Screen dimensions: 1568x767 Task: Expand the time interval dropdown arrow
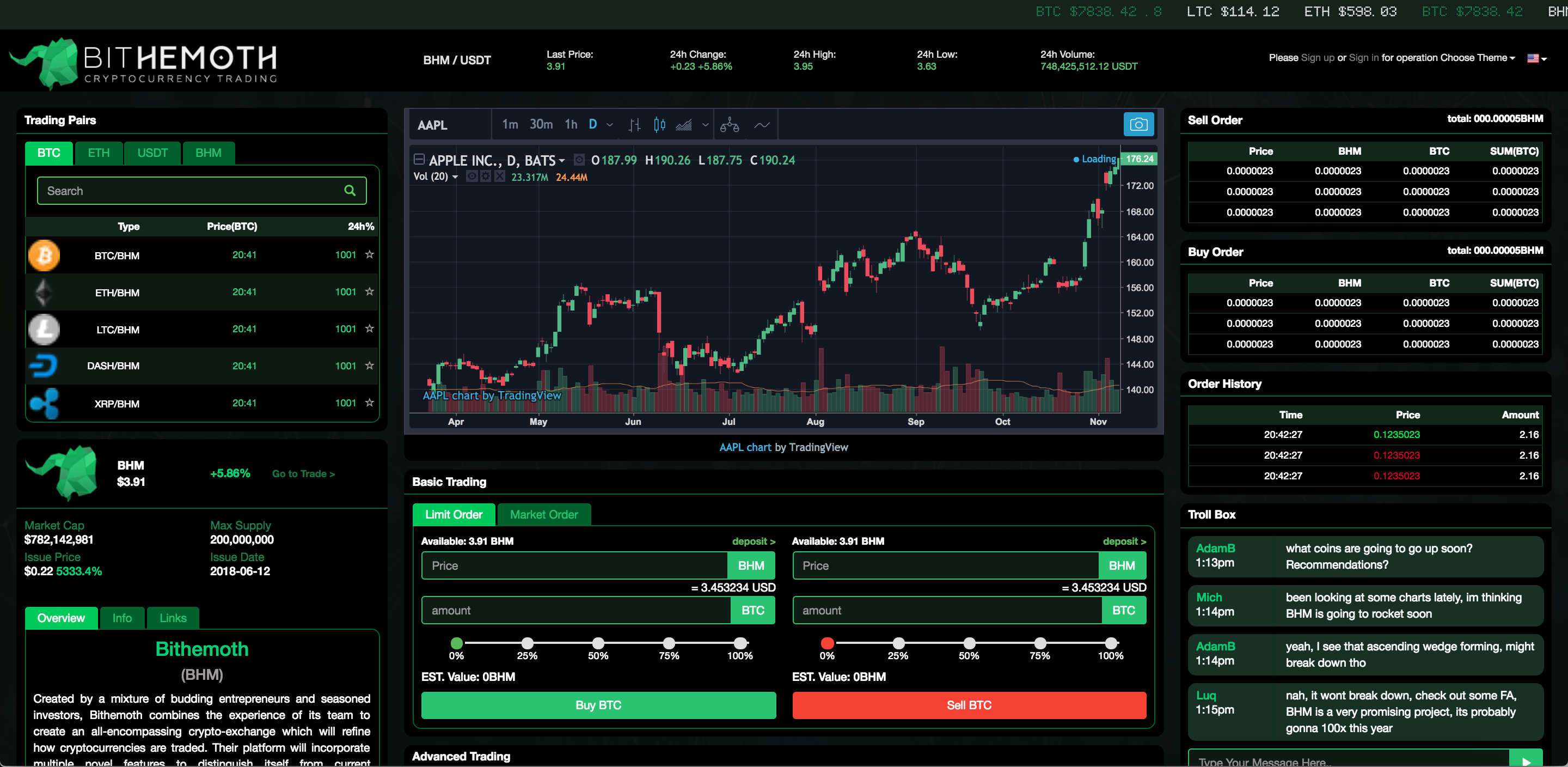[609, 125]
